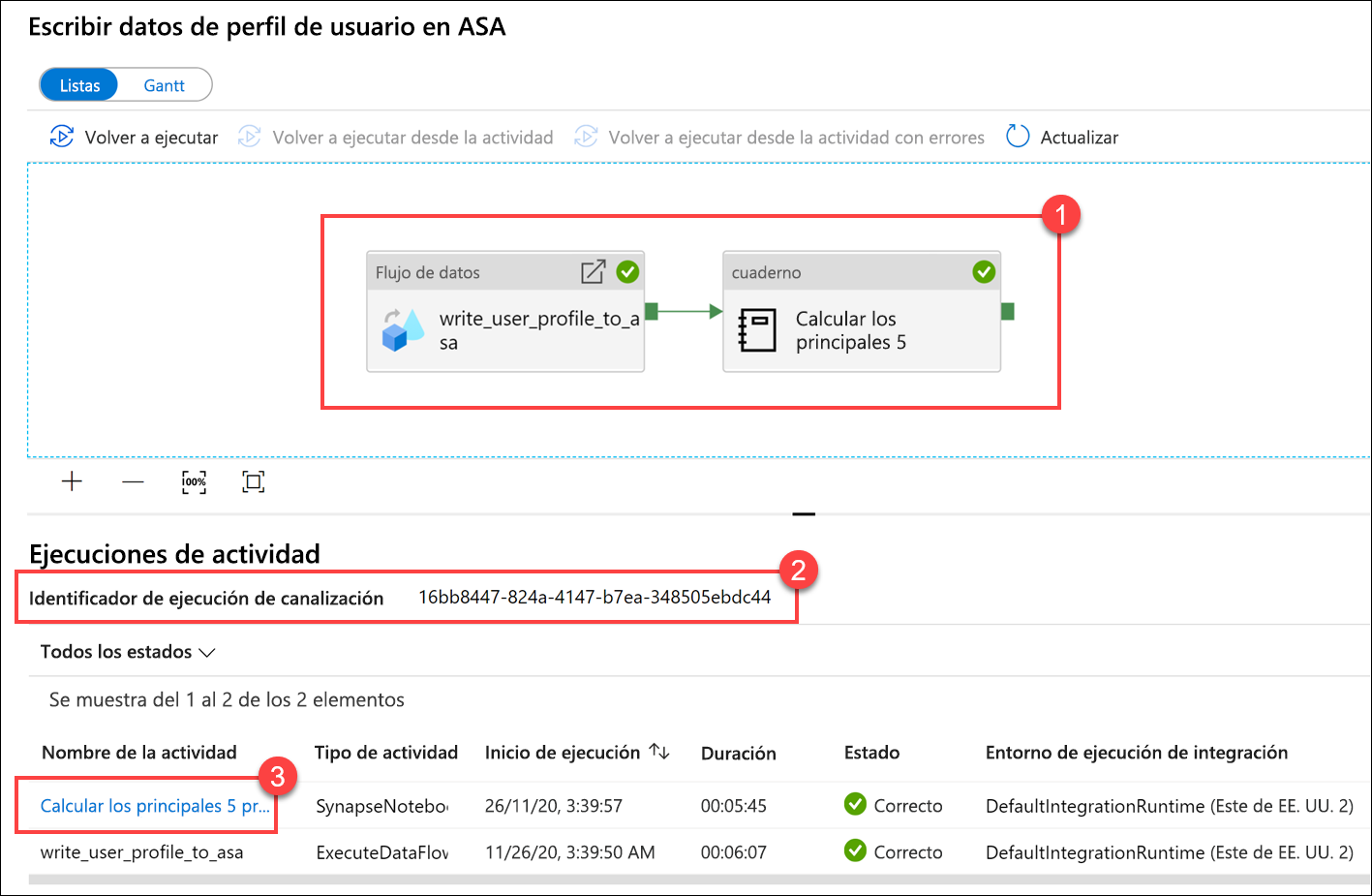
Task: Click the SynapseNotebook activity type cell
Action: [x=382, y=806]
